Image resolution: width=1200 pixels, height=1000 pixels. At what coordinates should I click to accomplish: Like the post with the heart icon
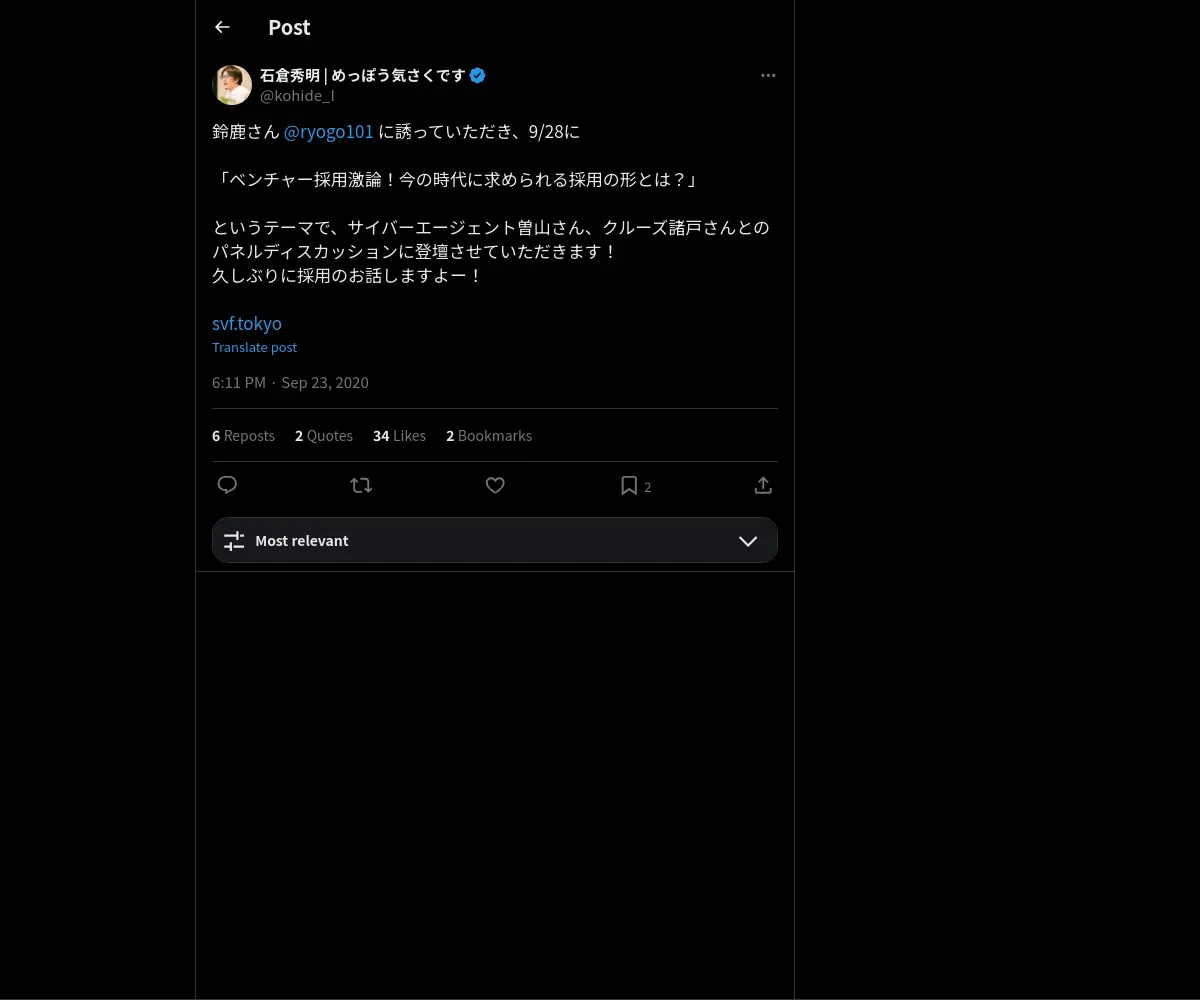(x=495, y=485)
